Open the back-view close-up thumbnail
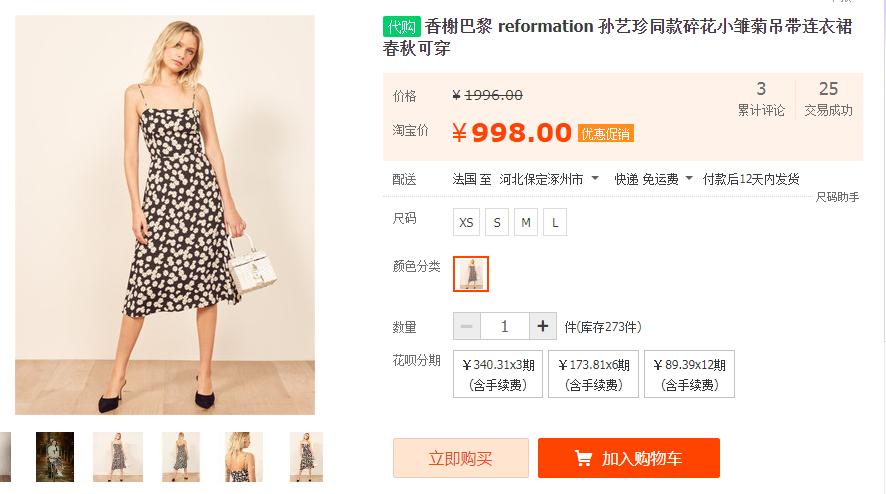 point(244,456)
